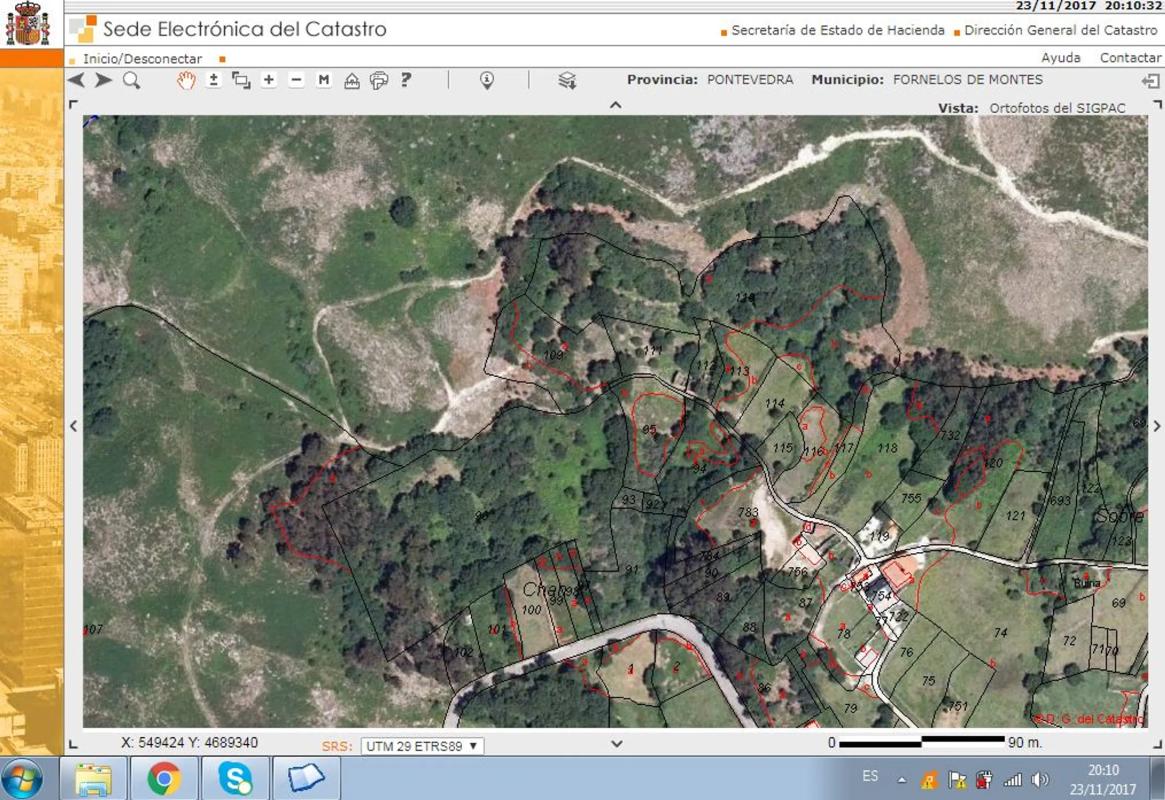Open Google Chrome from the taskbar
The height and width of the screenshot is (800, 1165).
(164, 778)
